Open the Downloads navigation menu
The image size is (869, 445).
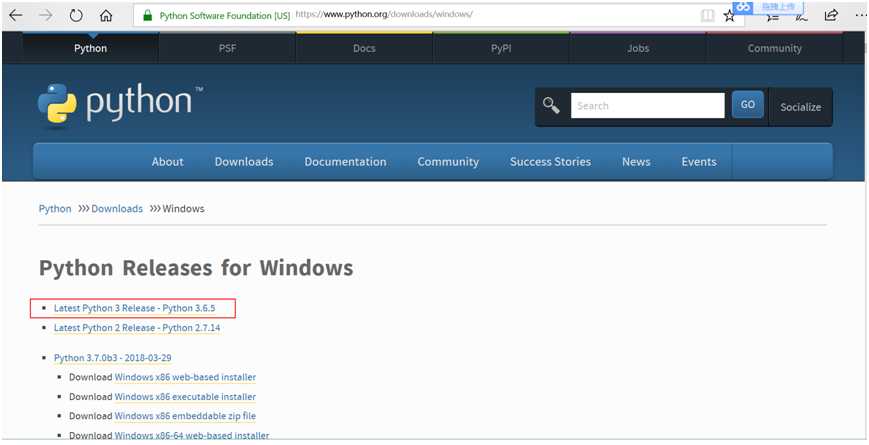244,162
